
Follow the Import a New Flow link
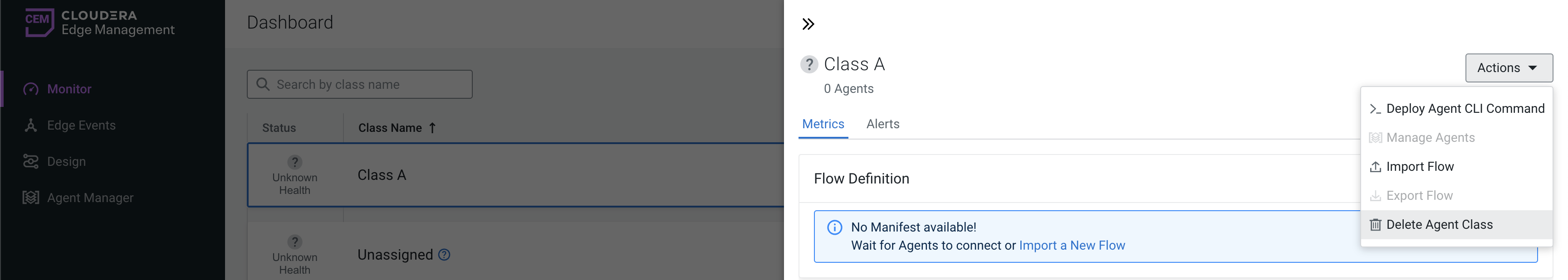pos(1071,246)
